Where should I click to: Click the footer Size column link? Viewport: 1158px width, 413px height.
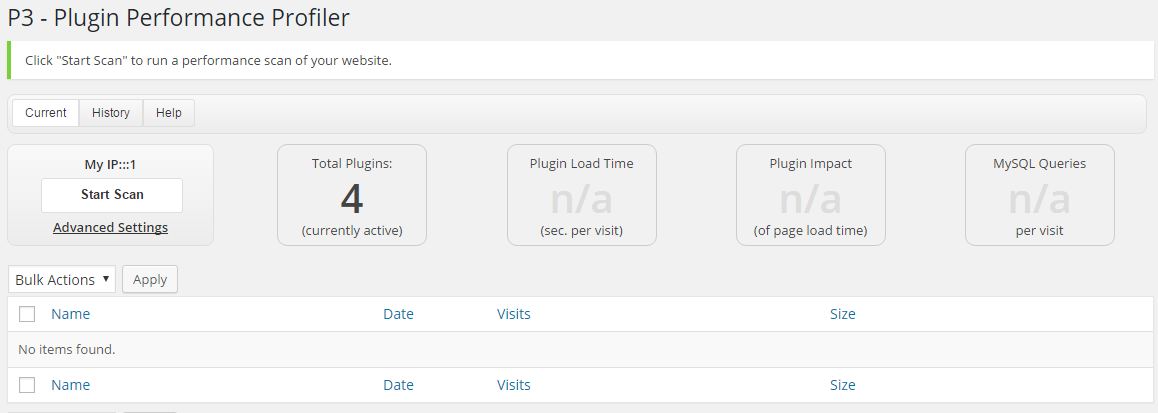point(843,385)
